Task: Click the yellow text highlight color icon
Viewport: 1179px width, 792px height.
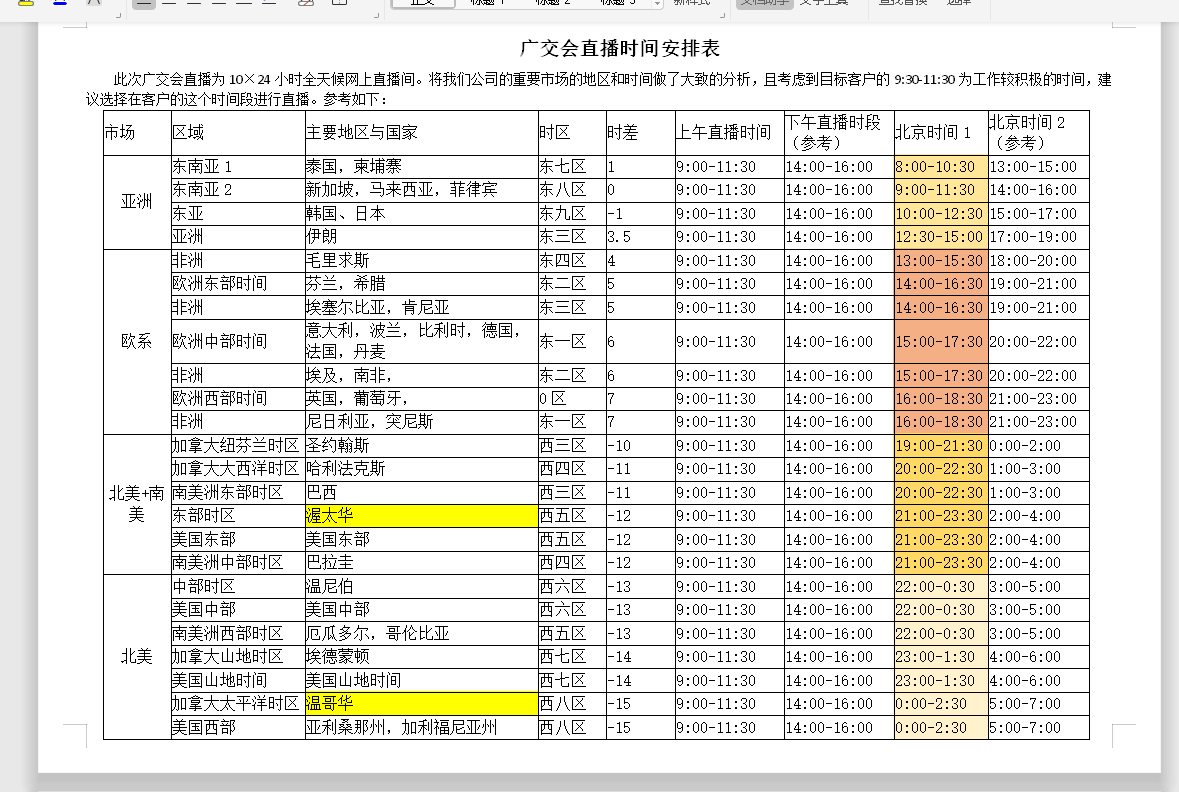Action: coord(25,3)
